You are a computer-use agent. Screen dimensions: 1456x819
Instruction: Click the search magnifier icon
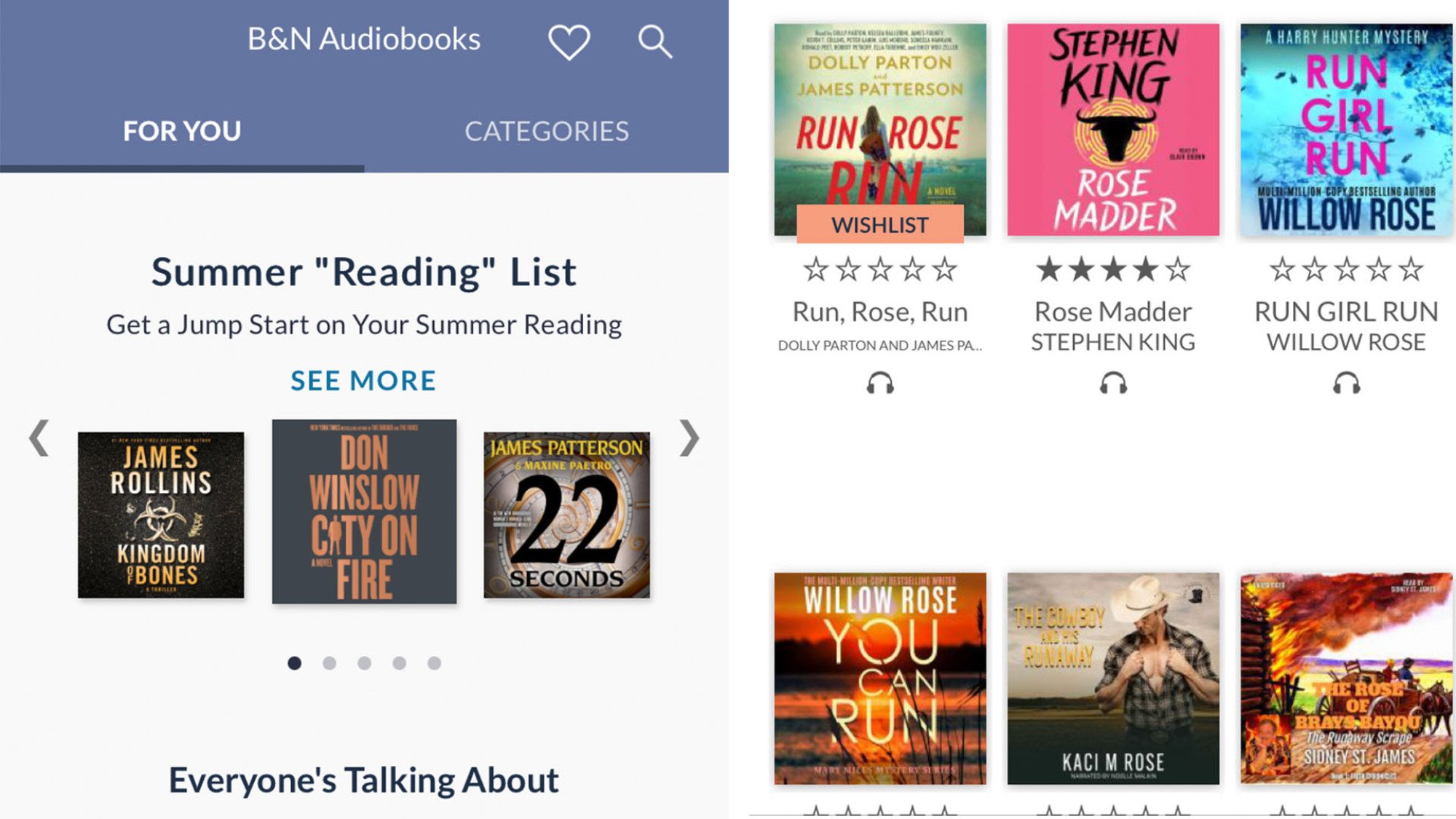coord(654,41)
